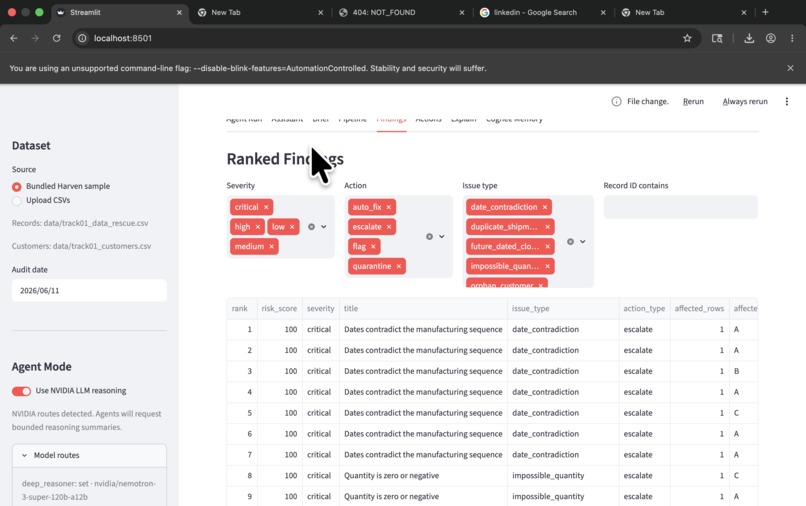Image resolution: width=806 pixels, height=506 pixels.
Task: Click escalate cell in rank 5 row
Action: tap(644, 413)
